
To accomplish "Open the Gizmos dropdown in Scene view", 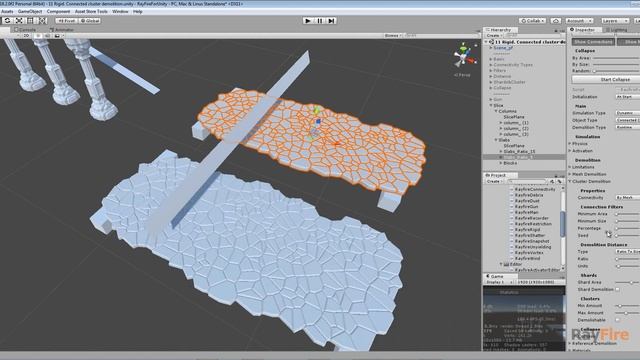I will [x=393, y=36].
